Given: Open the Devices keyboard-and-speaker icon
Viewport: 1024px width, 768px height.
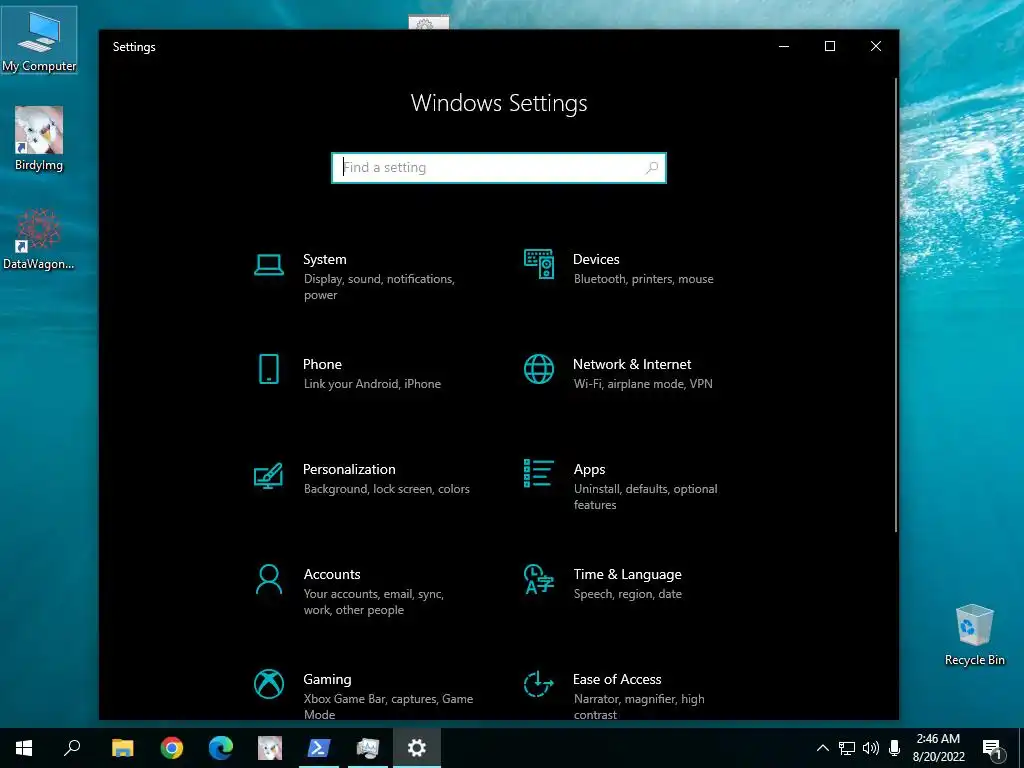Looking at the screenshot, I should click(539, 264).
